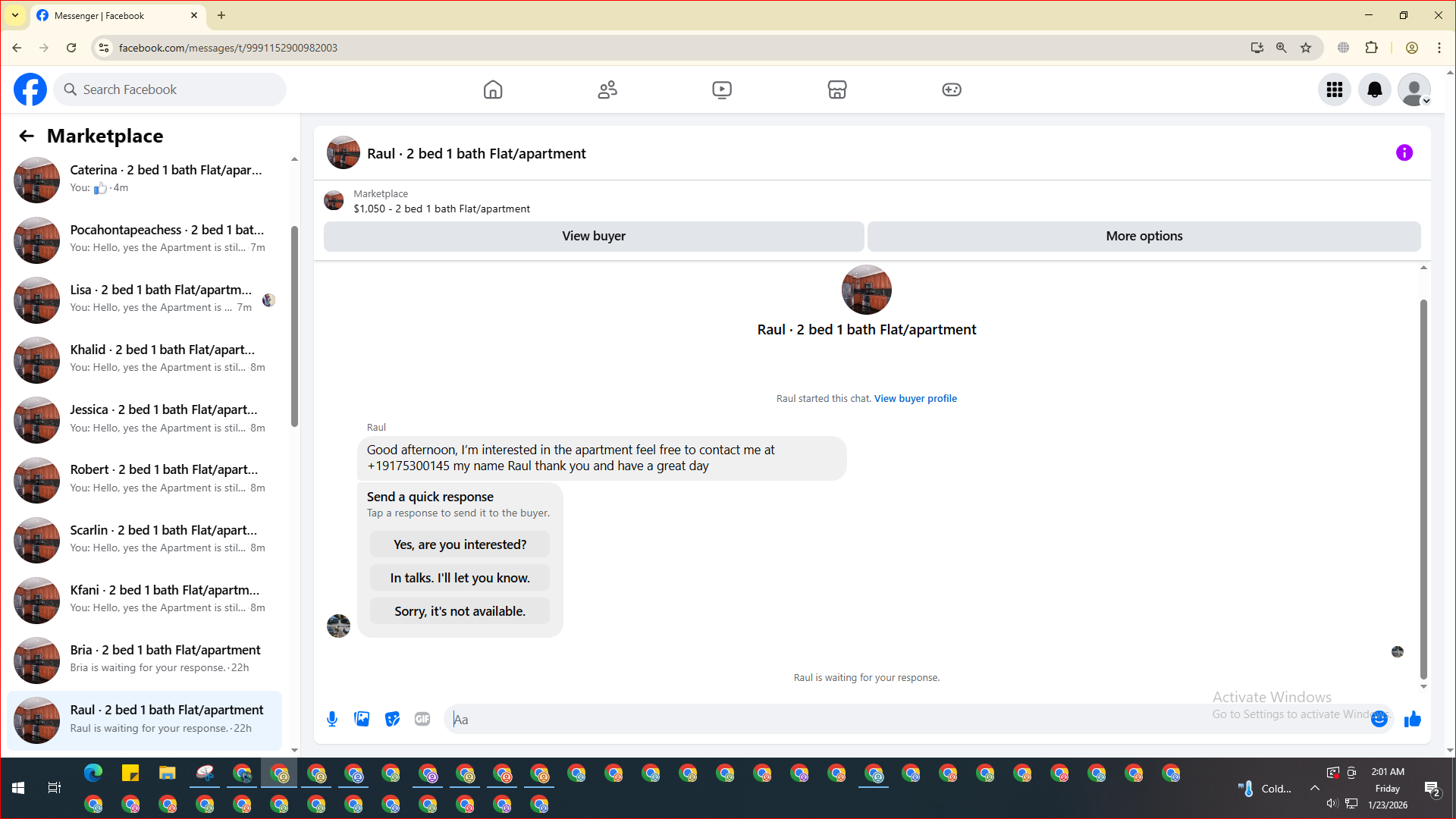Select Raul's conversation in list
The width and height of the screenshot is (1456, 819).
[144, 720]
